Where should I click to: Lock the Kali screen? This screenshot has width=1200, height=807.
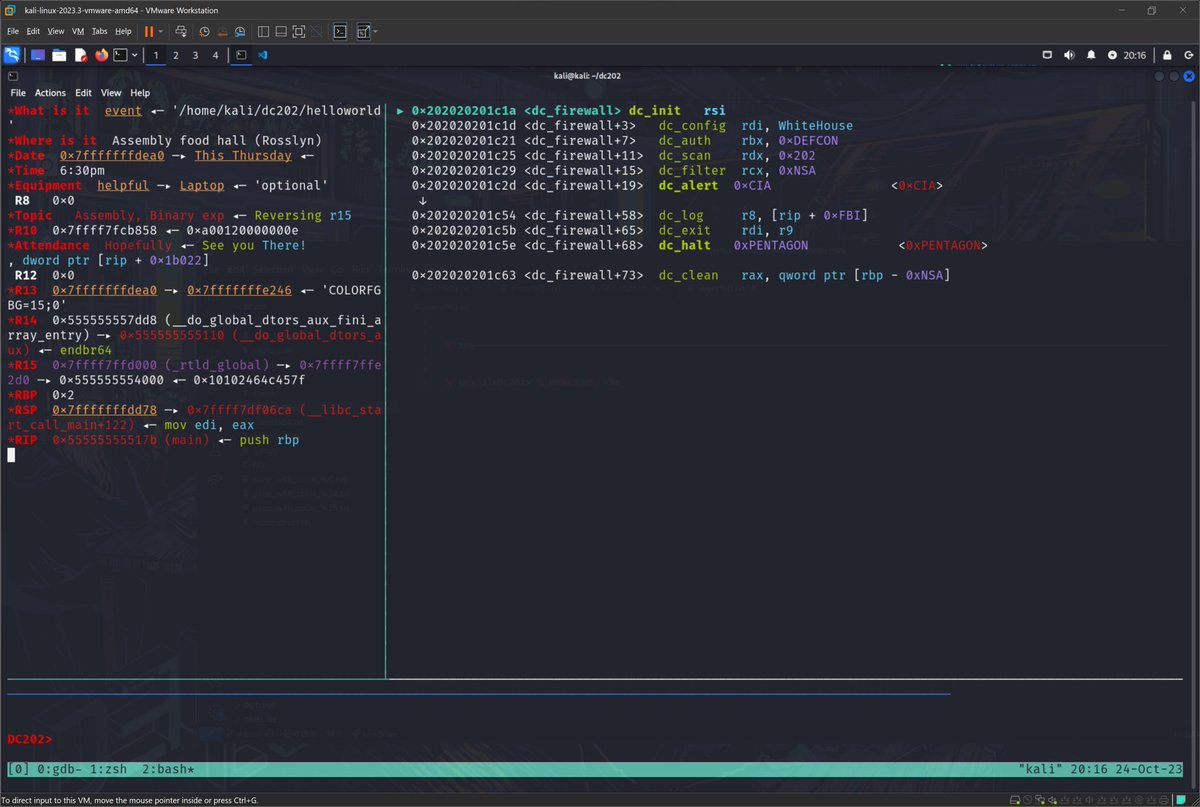(x=1168, y=55)
